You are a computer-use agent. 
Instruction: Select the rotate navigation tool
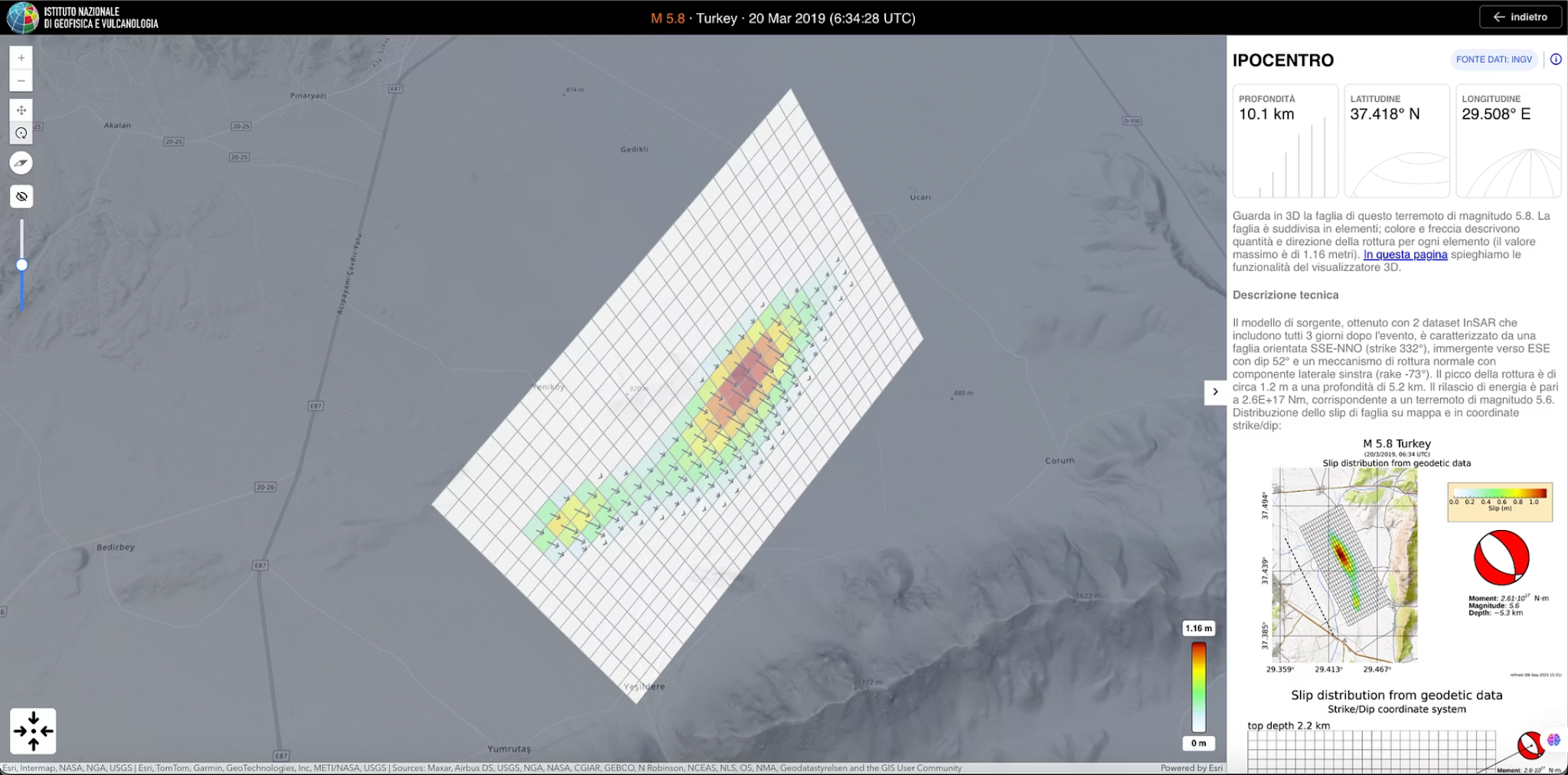21,133
